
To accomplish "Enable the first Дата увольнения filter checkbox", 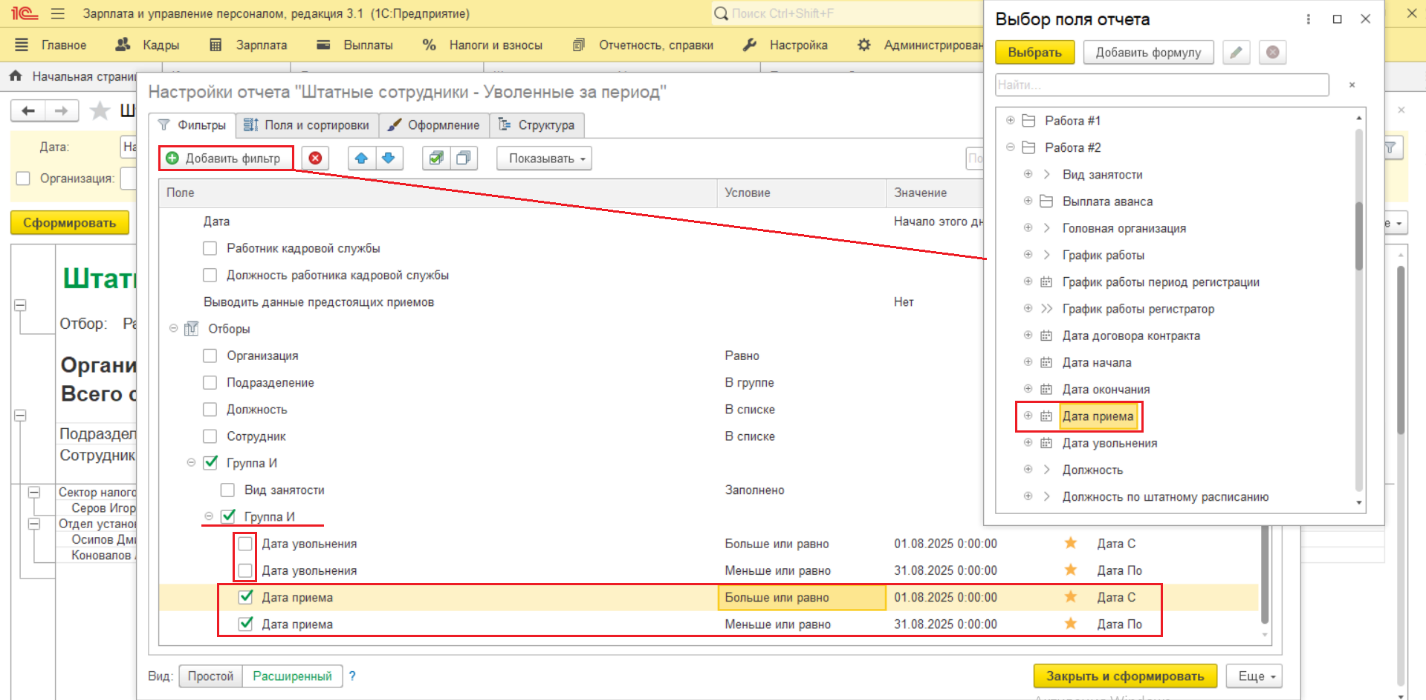I will coord(245,544).
